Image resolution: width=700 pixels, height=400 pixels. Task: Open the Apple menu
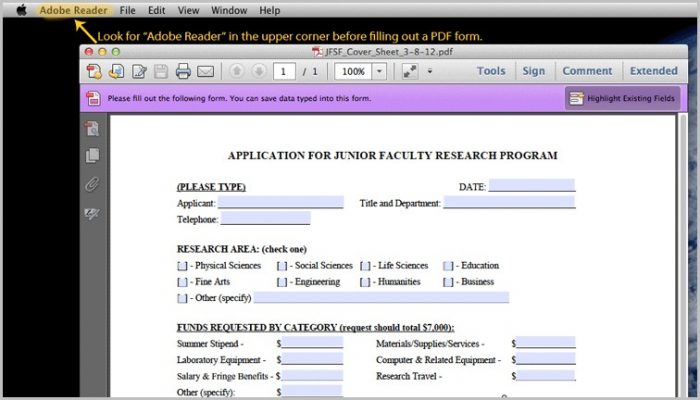[x=21, y=10]
